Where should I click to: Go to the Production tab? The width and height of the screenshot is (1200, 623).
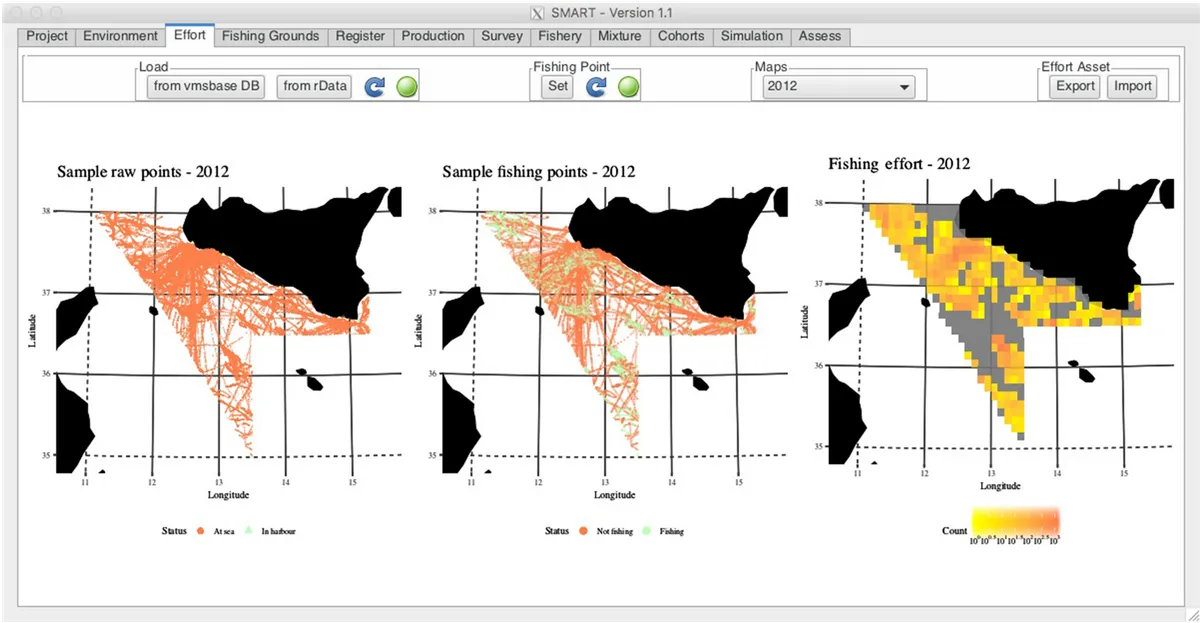click(433, 36)
